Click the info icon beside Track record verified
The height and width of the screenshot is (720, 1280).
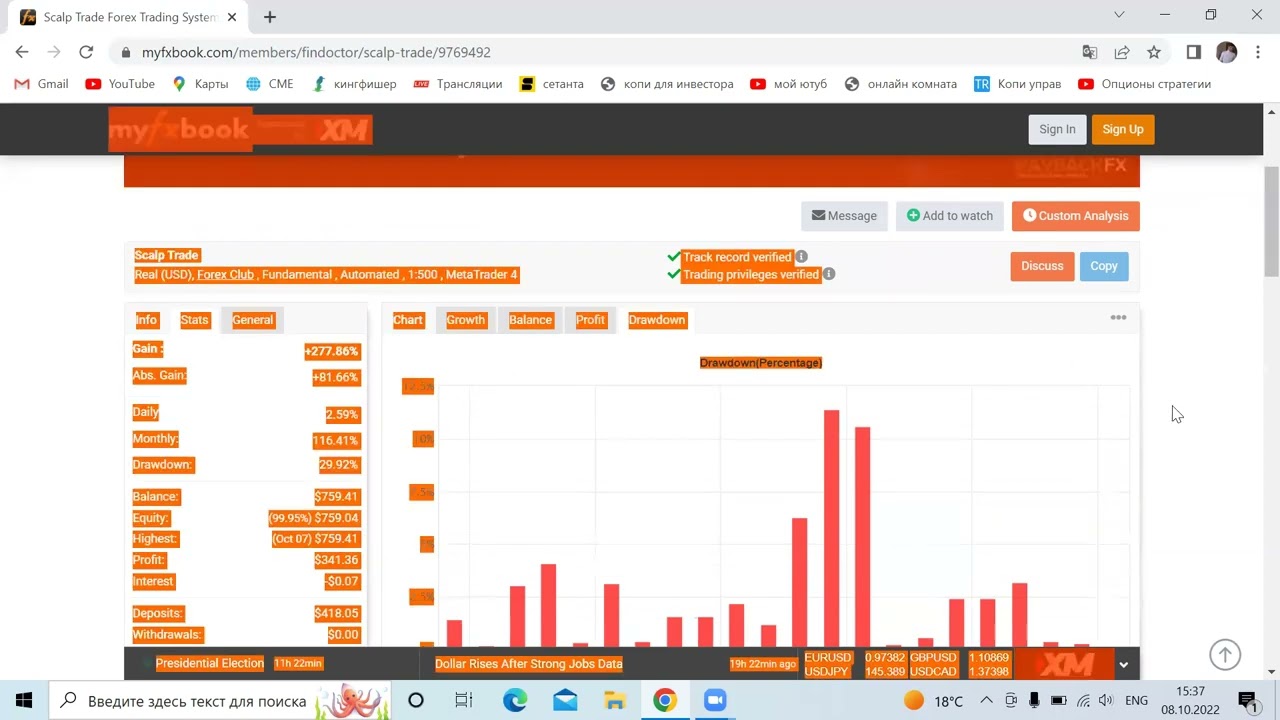(x=801, y=257)
